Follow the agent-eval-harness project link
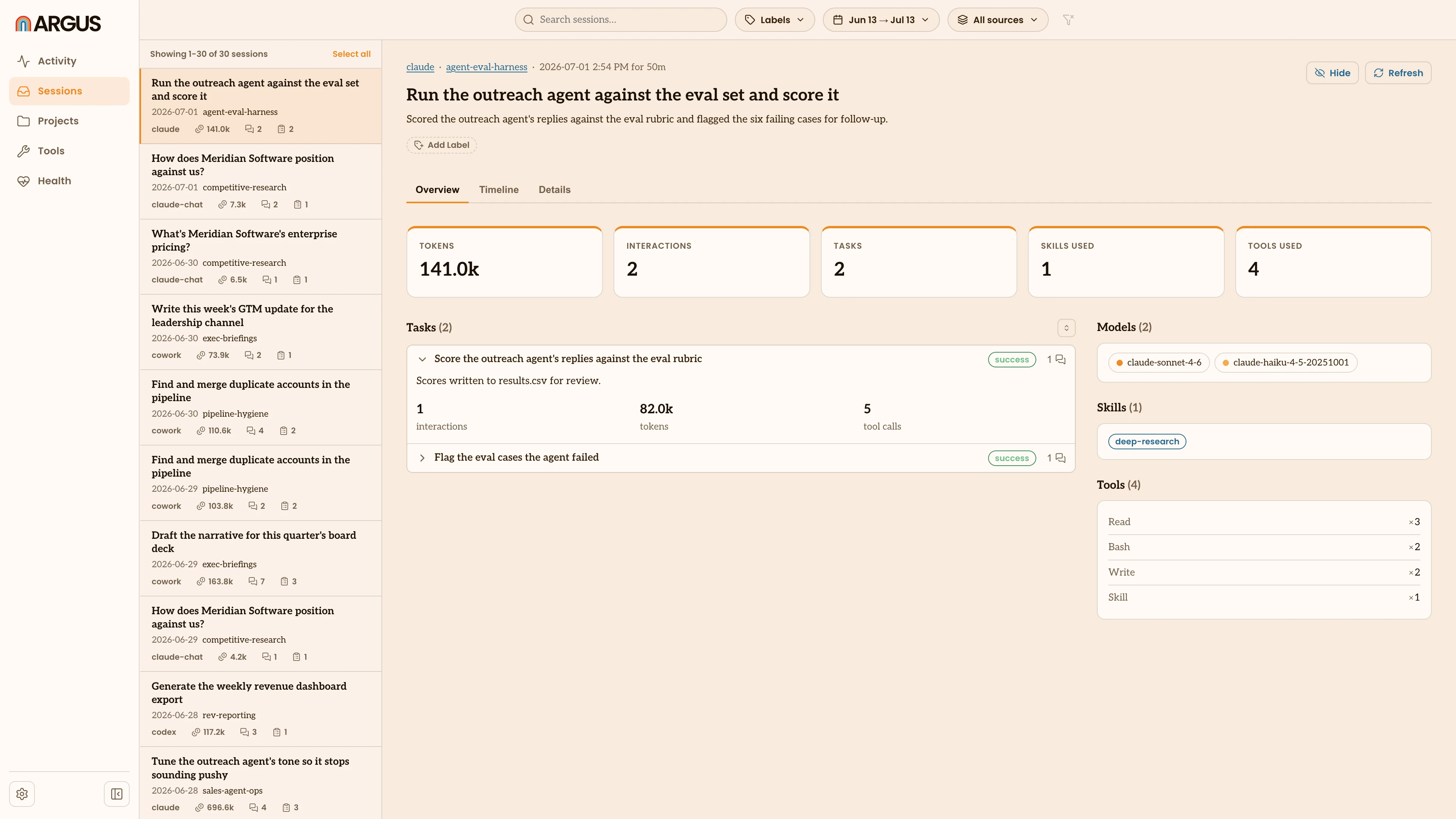 tap(486, 67)
